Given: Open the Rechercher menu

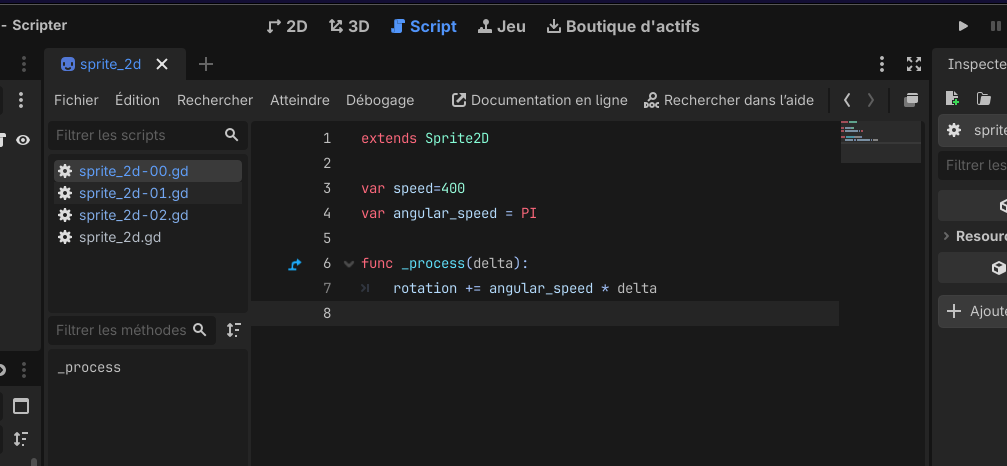Looking at the screenshot, I should tap(215, 100).
